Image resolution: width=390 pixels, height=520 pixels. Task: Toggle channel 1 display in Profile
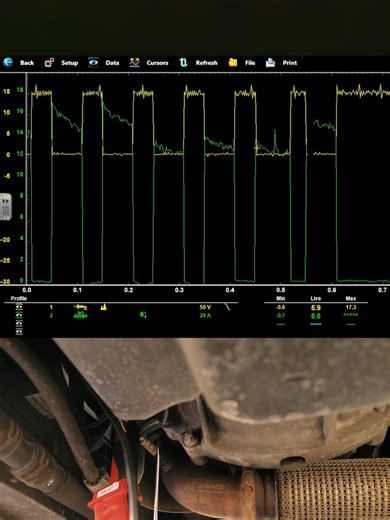19,307
